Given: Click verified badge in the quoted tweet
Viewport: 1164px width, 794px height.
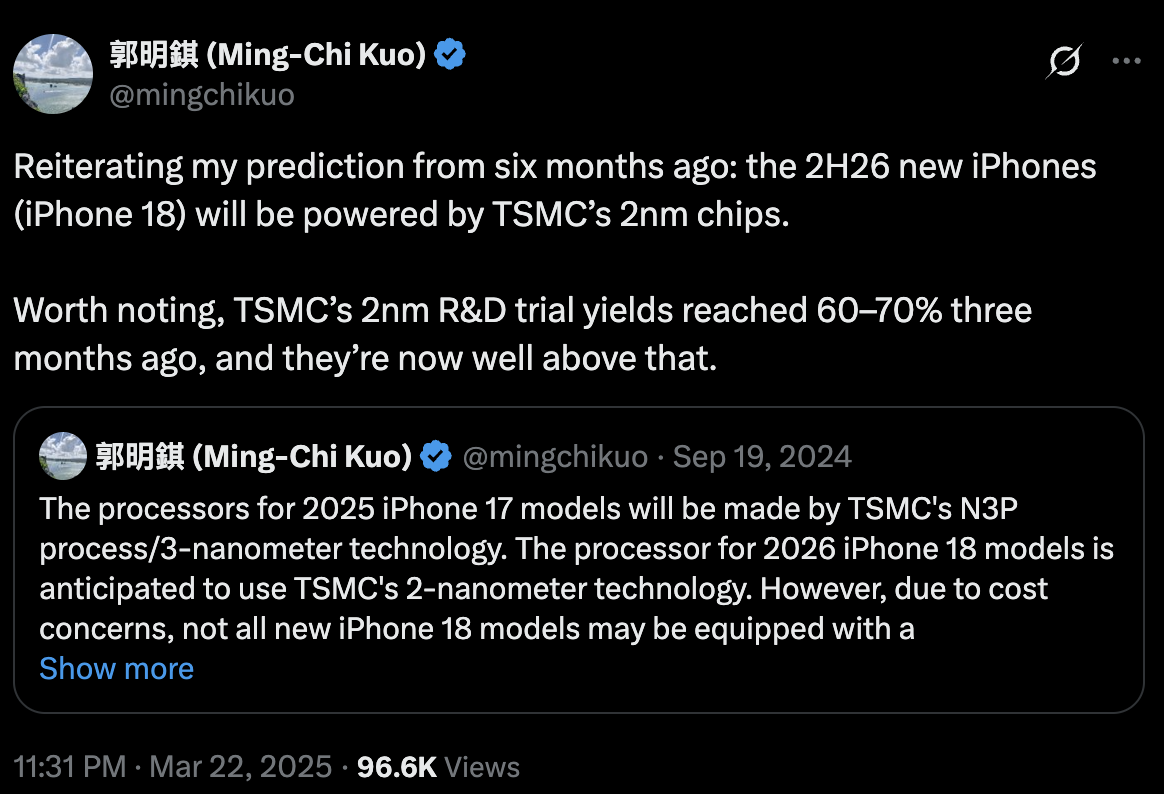Looking at the screenshot, I should point(436,456).
